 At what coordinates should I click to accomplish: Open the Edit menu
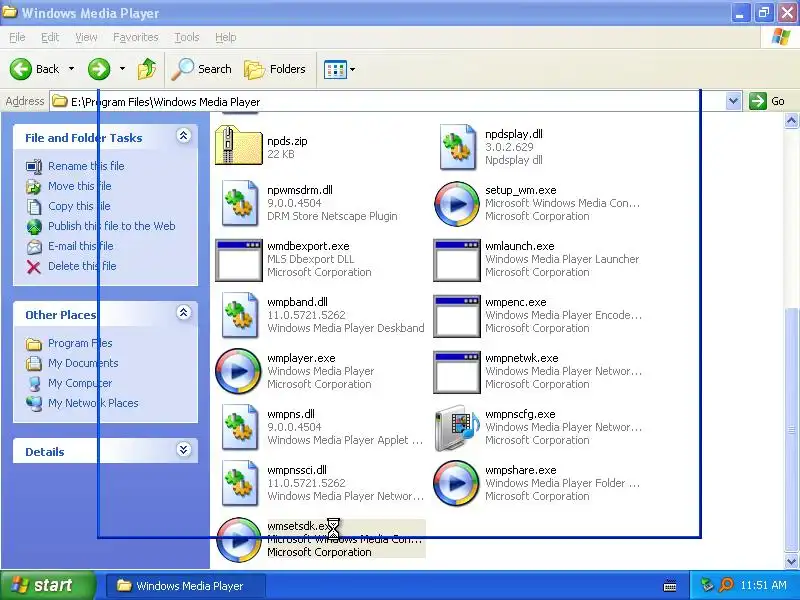(x=49, y=37)
